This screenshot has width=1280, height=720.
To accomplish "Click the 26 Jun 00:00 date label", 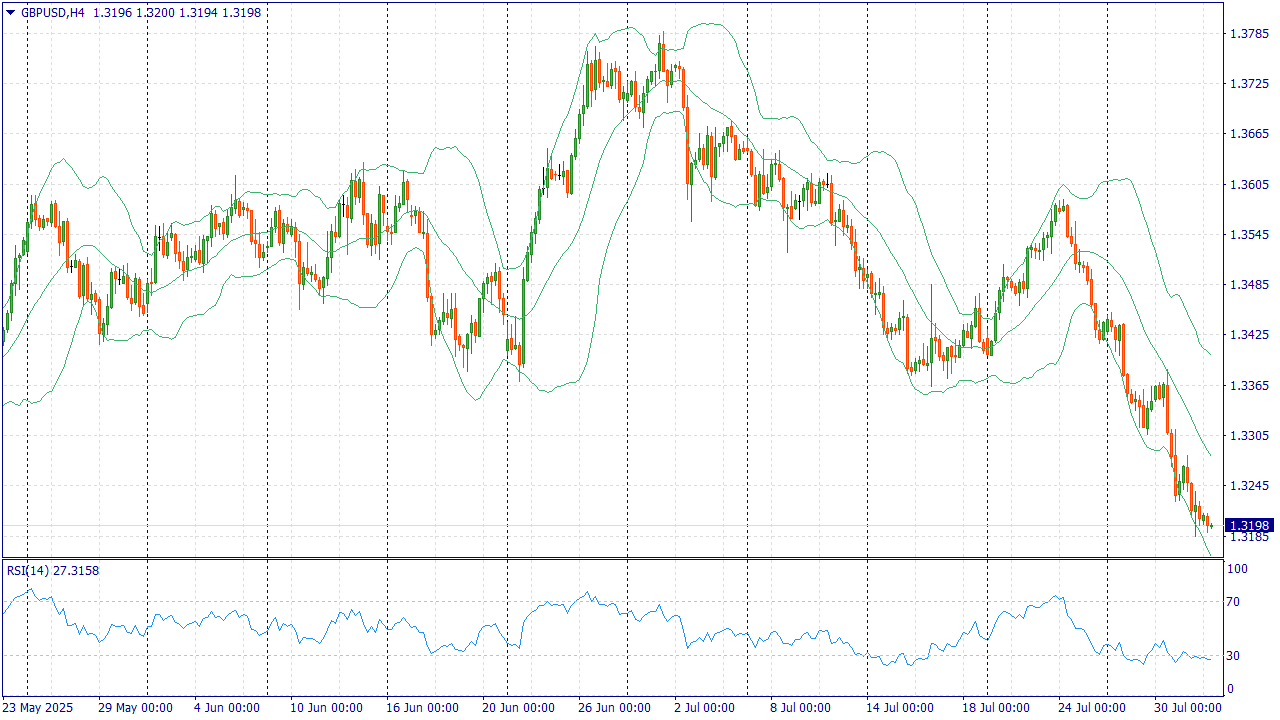I will coord(614,708).
